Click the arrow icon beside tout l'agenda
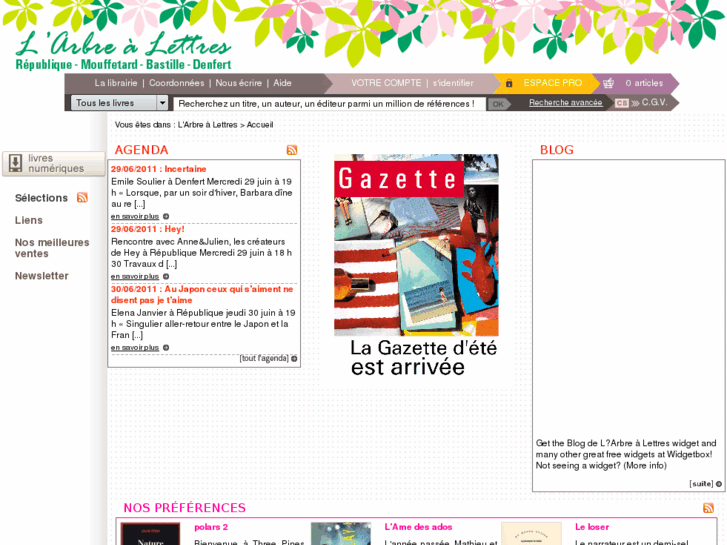This screenshot has width=727, height=545. [x=294, y=359]
